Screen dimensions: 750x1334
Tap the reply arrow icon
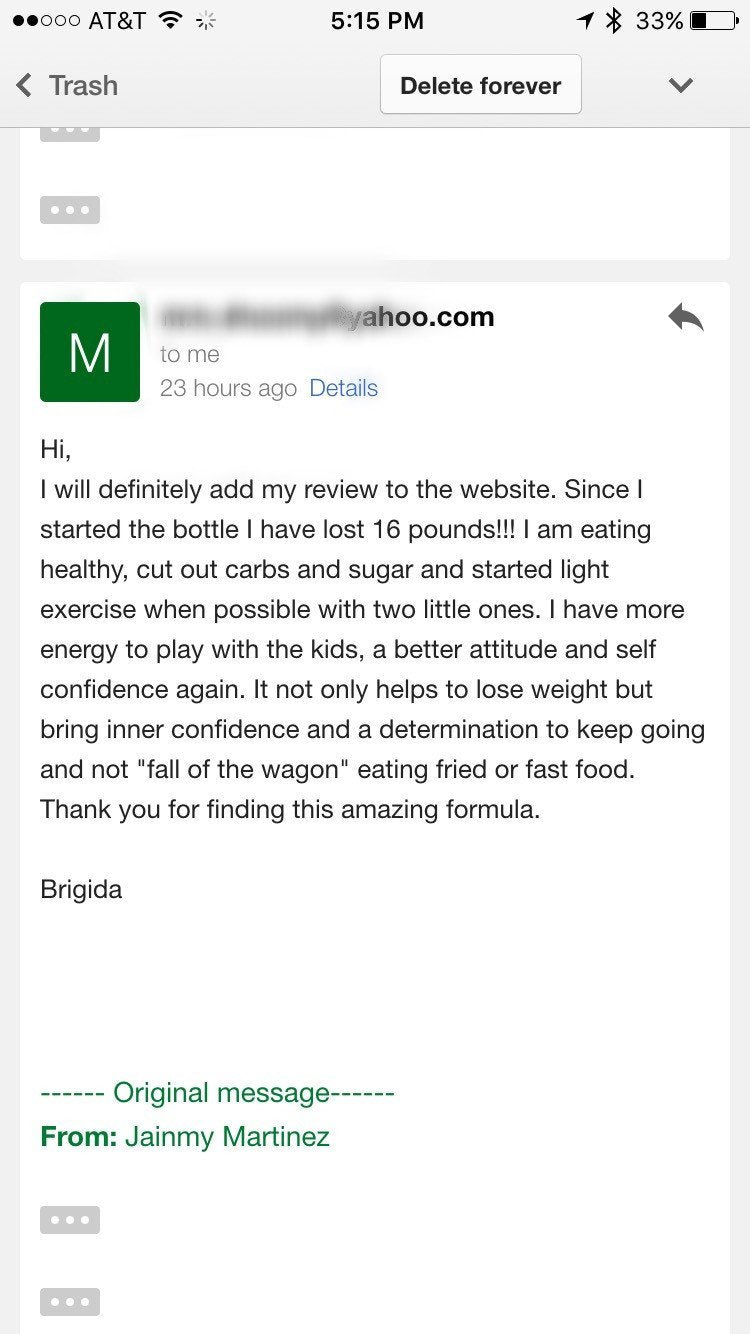point(686,319)
